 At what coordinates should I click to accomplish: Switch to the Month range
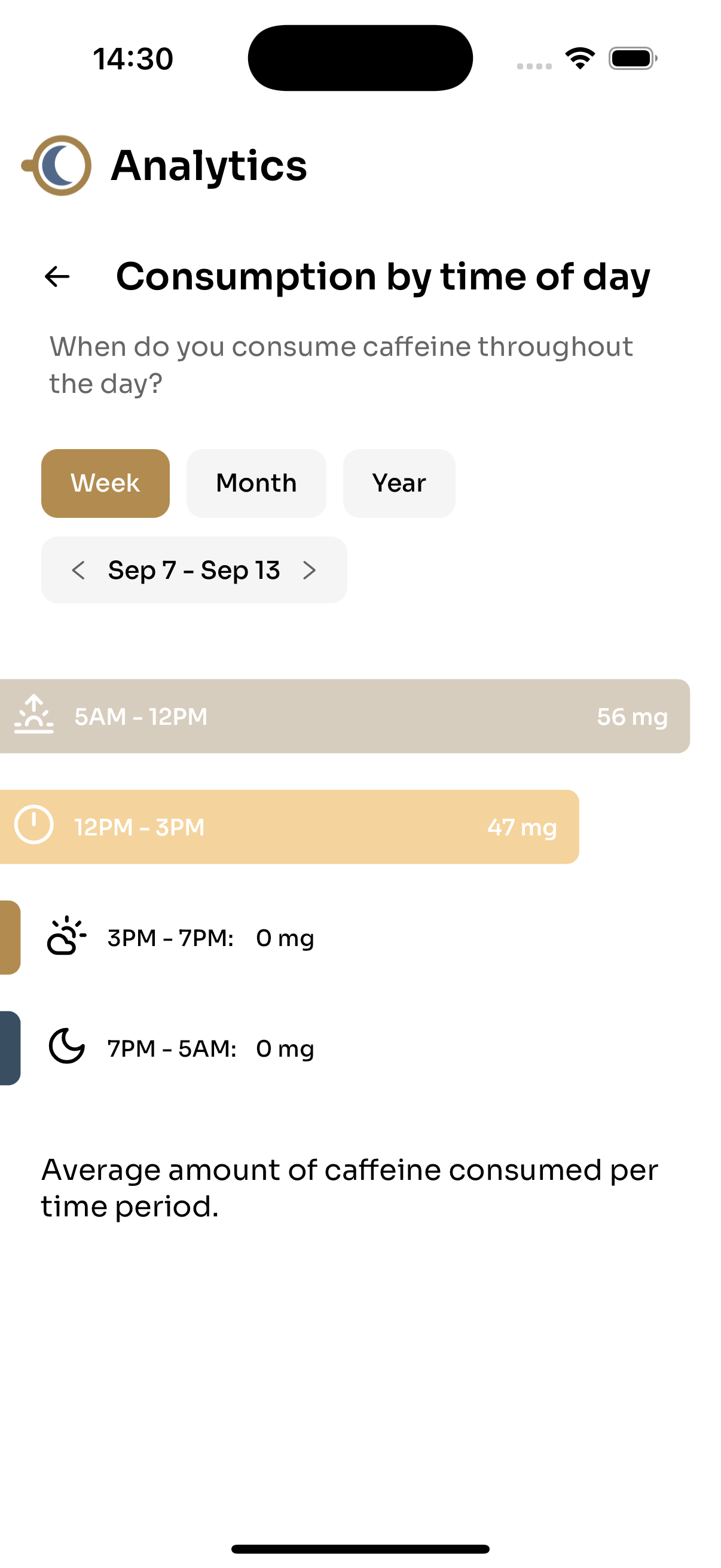[256, 483]
